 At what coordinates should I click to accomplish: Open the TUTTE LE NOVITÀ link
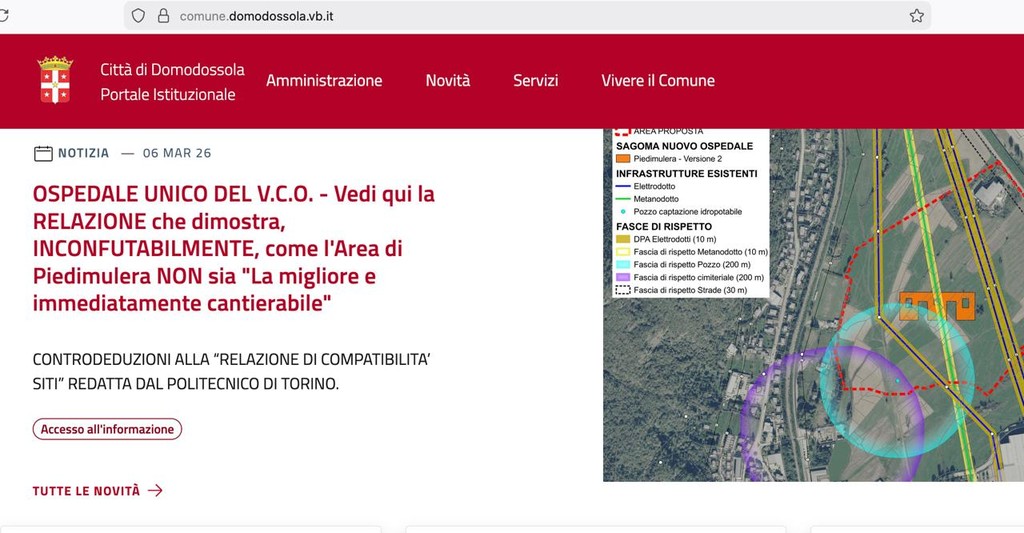tap(87, 491)
